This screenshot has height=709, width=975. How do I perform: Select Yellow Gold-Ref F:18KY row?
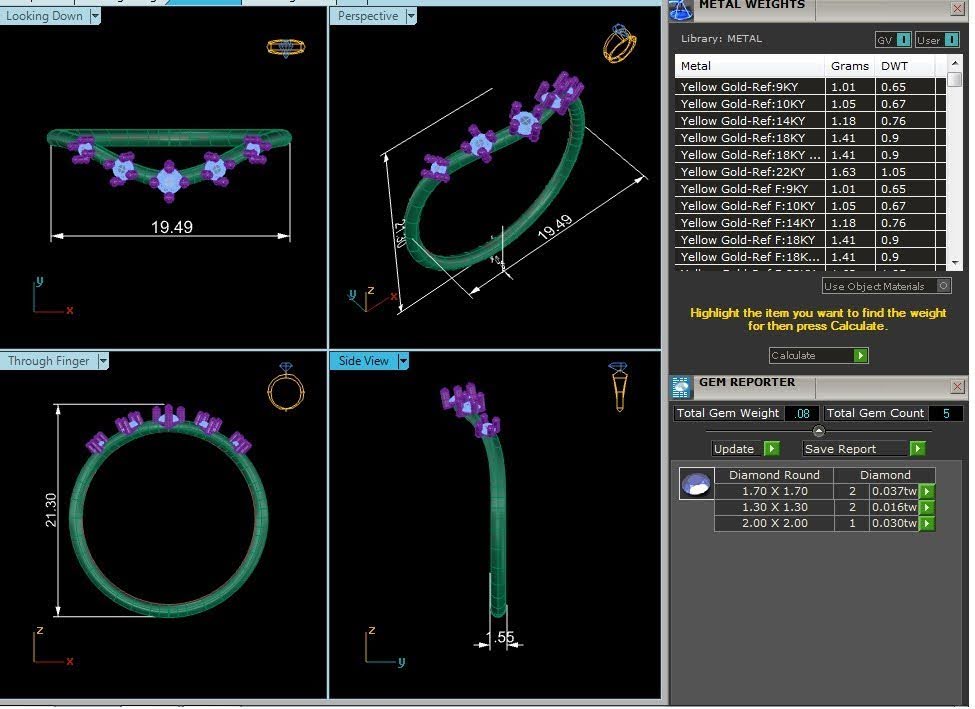(810, 240)
